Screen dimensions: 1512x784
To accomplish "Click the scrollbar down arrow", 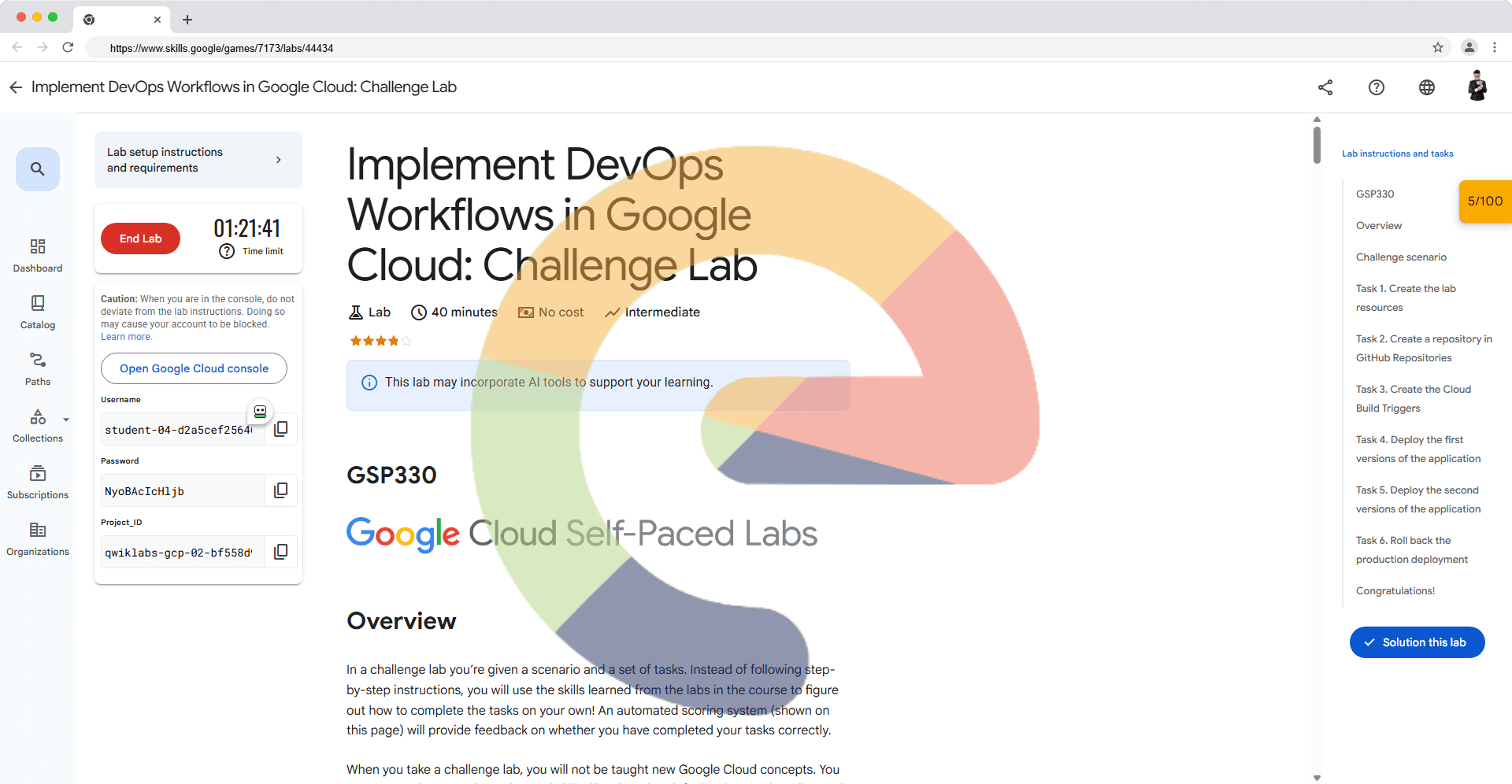I will [x=1317, y=778].
